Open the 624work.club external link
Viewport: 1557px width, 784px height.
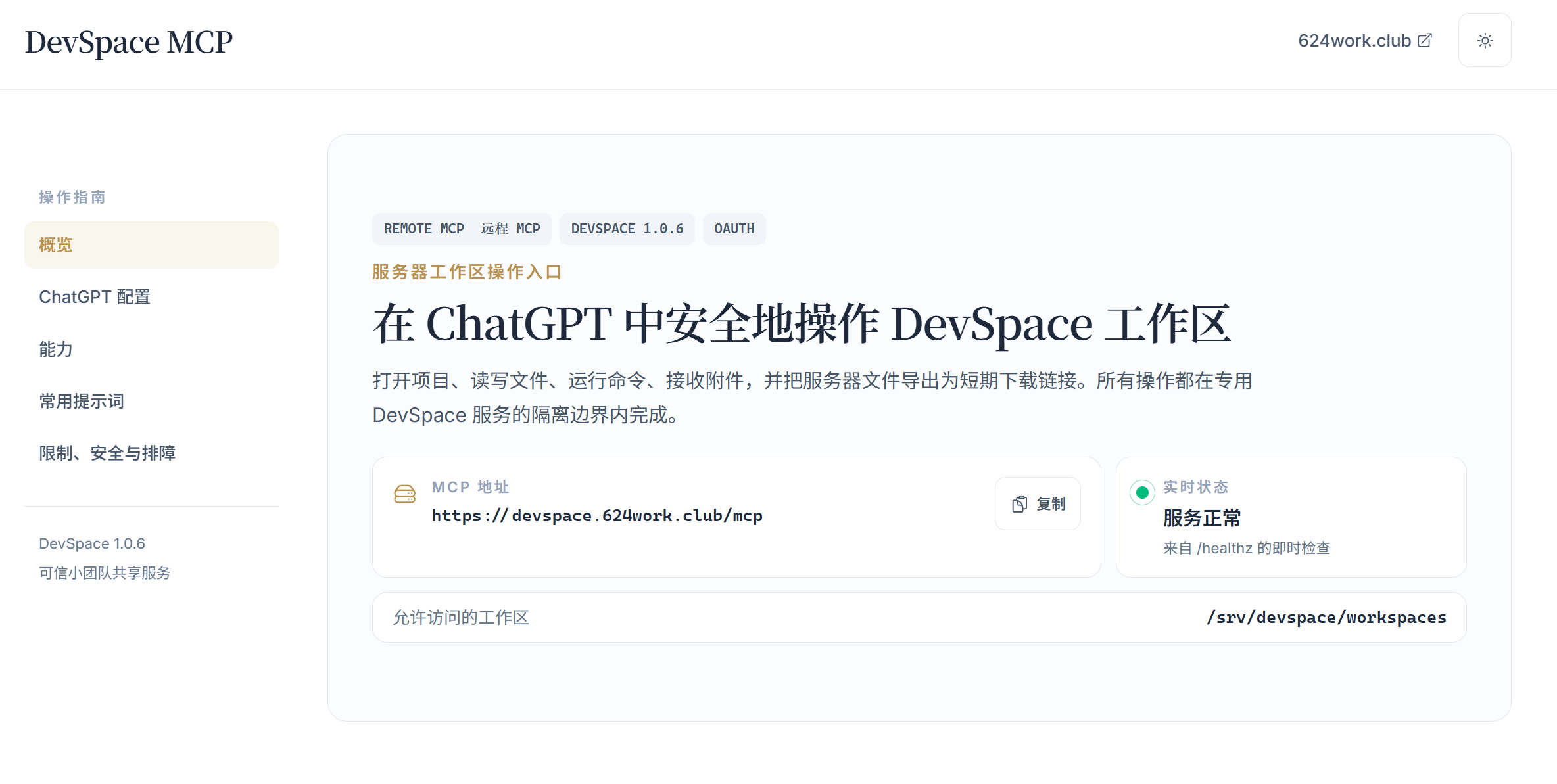coord(1365,41)
